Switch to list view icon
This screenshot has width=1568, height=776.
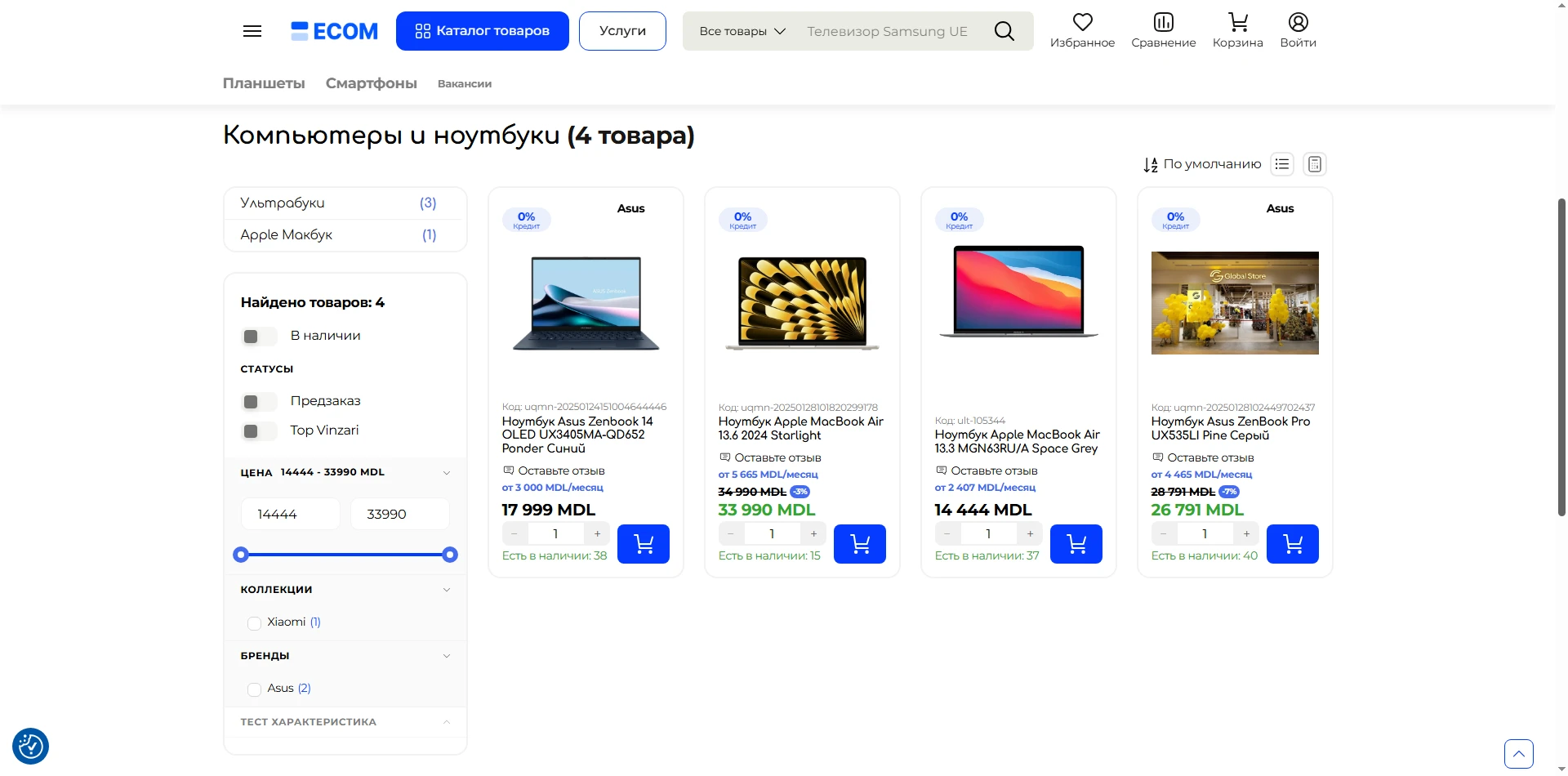pyautogui.click(x=1282, y=164)
